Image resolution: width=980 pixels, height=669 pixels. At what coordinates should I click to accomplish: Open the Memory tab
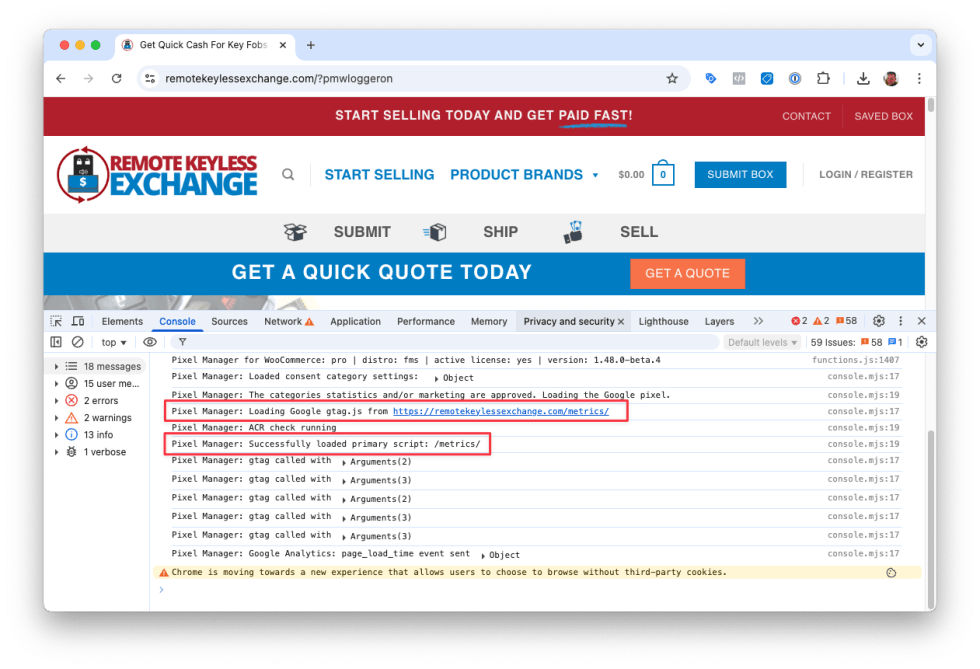pyautogui.click(x=489, y=321)
